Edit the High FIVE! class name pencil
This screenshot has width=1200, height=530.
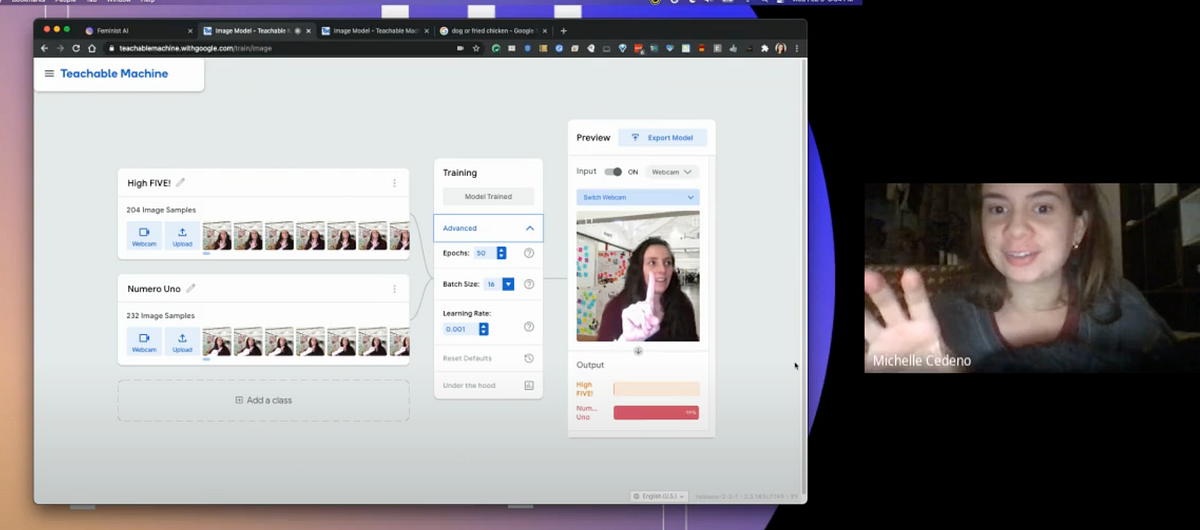(x=181, y=183)
